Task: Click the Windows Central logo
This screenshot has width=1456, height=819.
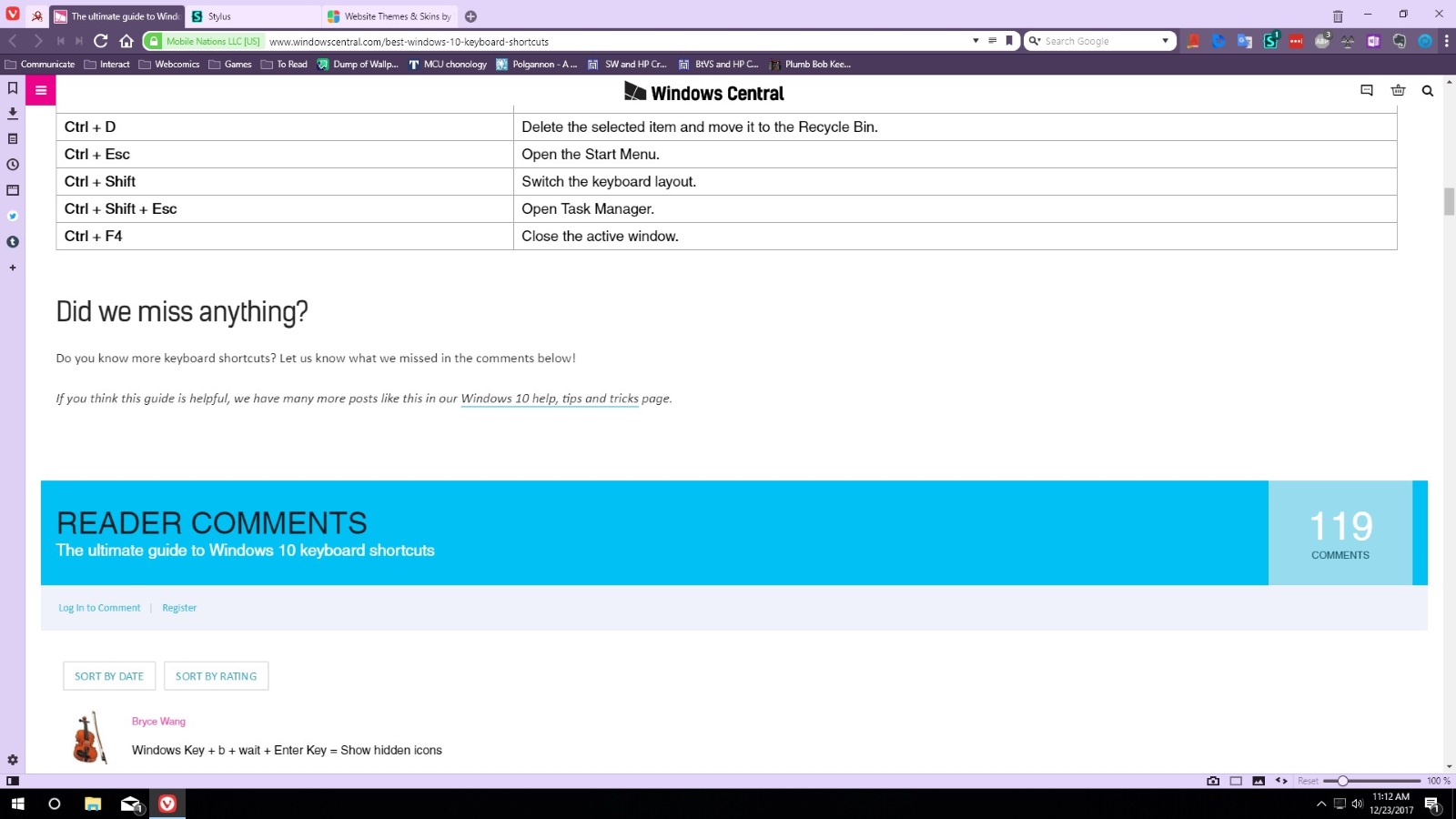Action: [703, 92]
